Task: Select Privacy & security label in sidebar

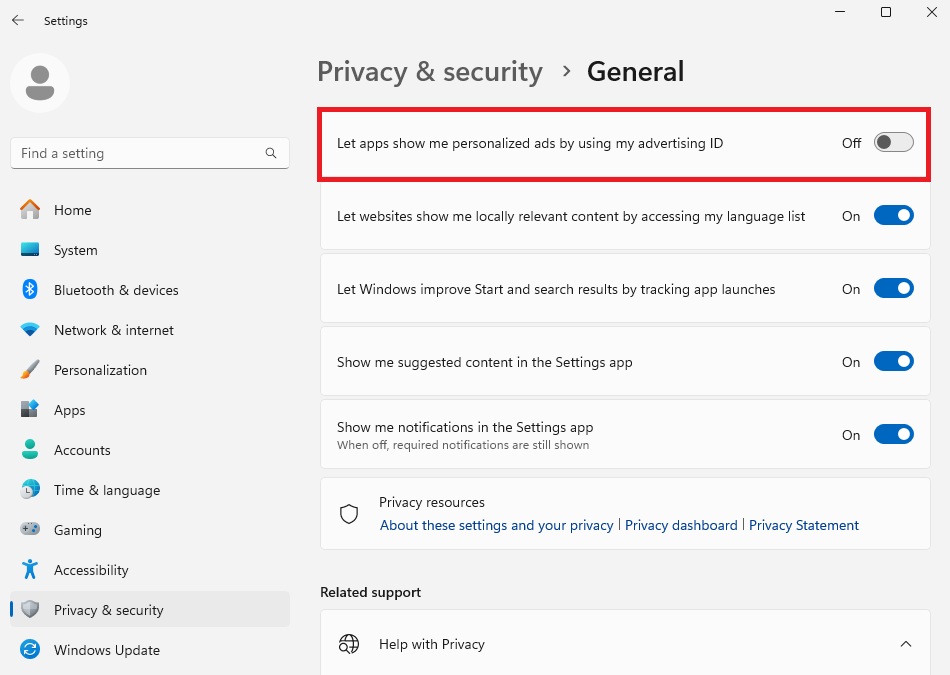Action: 108,610
